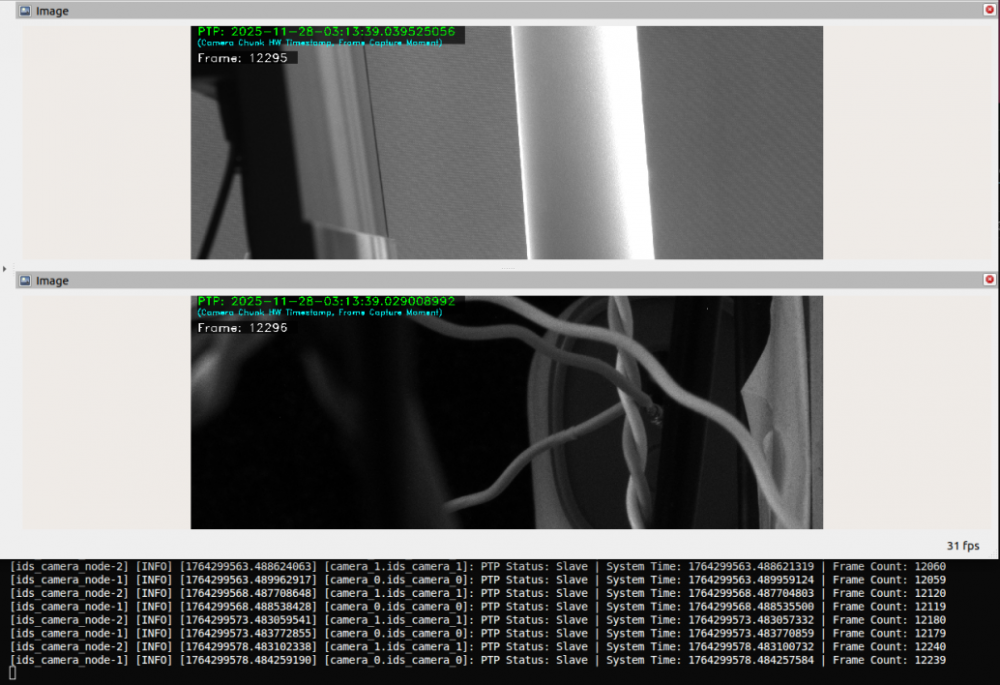Image resolution: width=1000 pixels, height=685 pixels.
Task: Click the last log line with Frame Count: 12239
Action: [478, 660]
